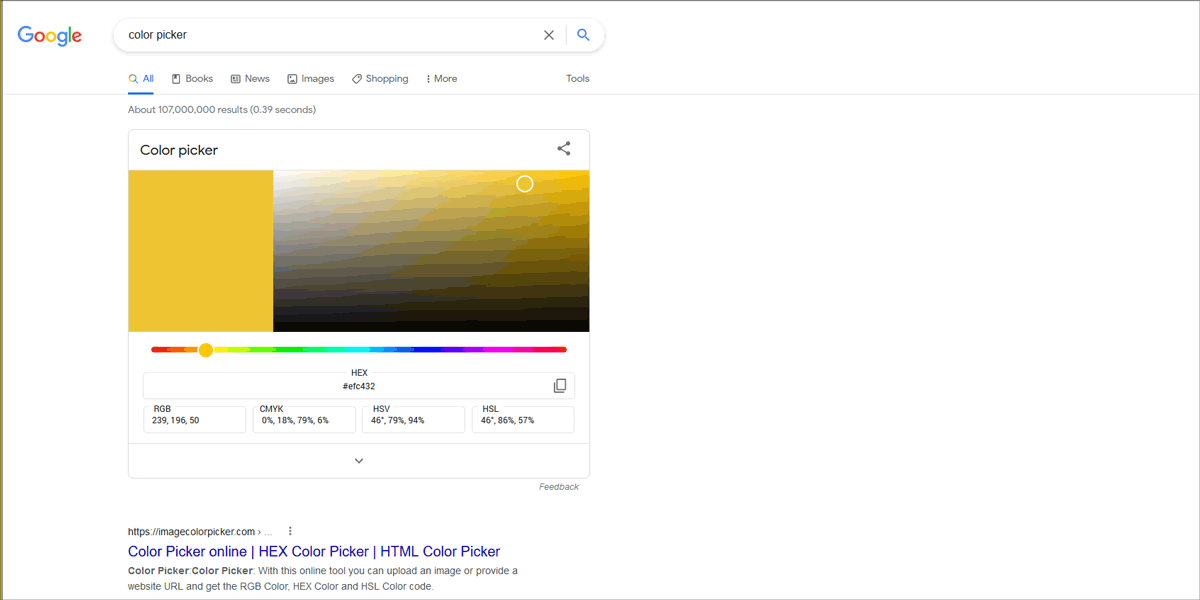Screen dimensions: 1200x600
Task: Click the hue slider yellow handle
Action: tap(206, 350)
